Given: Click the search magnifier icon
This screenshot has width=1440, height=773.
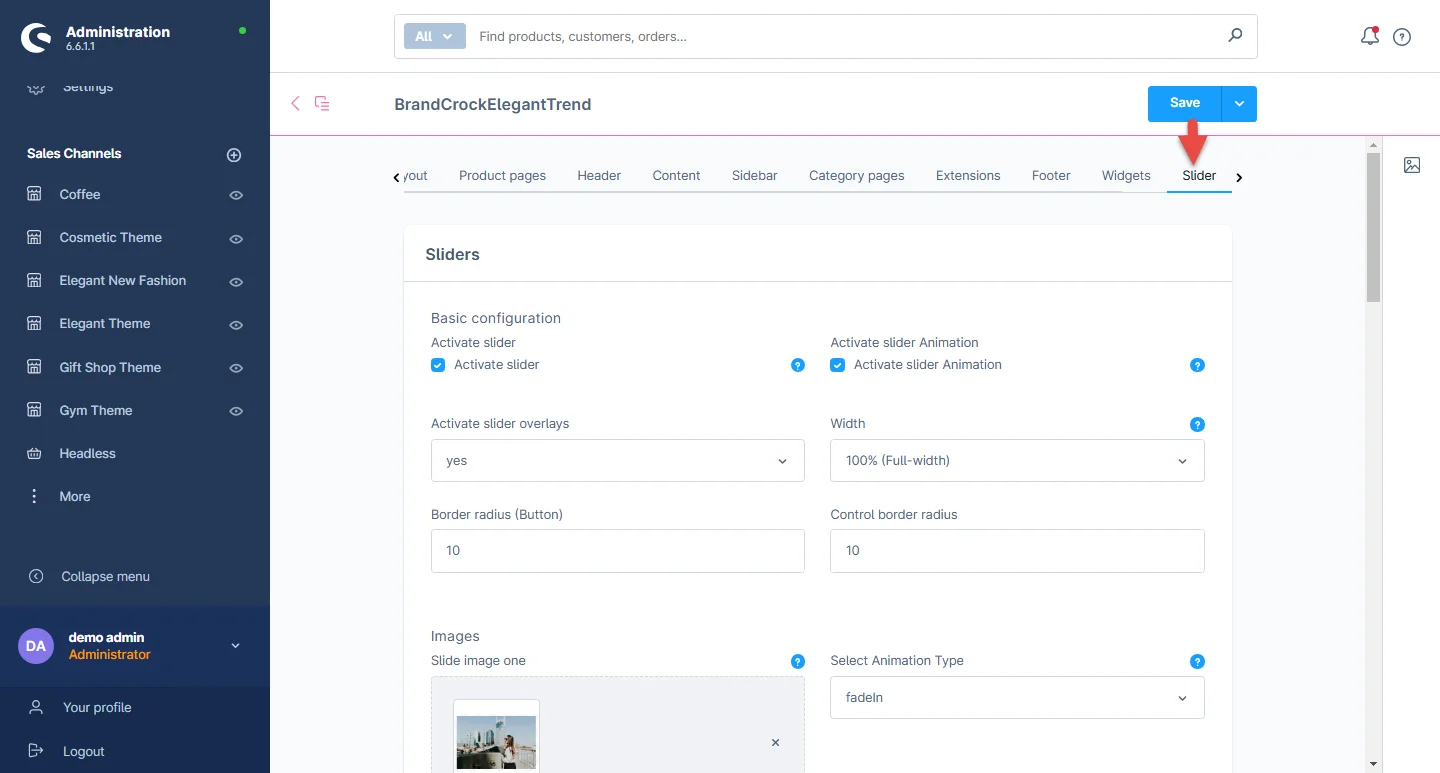Looking at the screenshot, I should [1235, 36].
